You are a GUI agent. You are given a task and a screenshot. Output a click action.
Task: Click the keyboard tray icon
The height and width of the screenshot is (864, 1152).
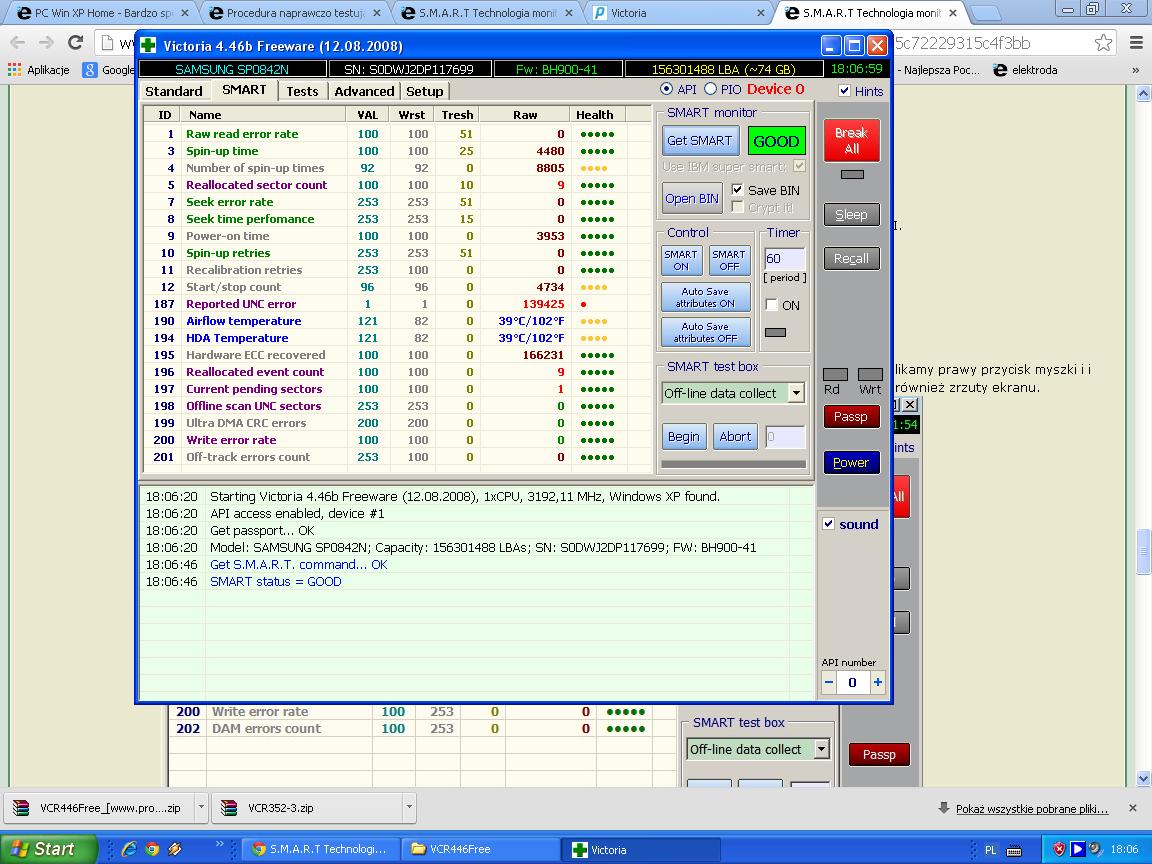click(1014, 850)
